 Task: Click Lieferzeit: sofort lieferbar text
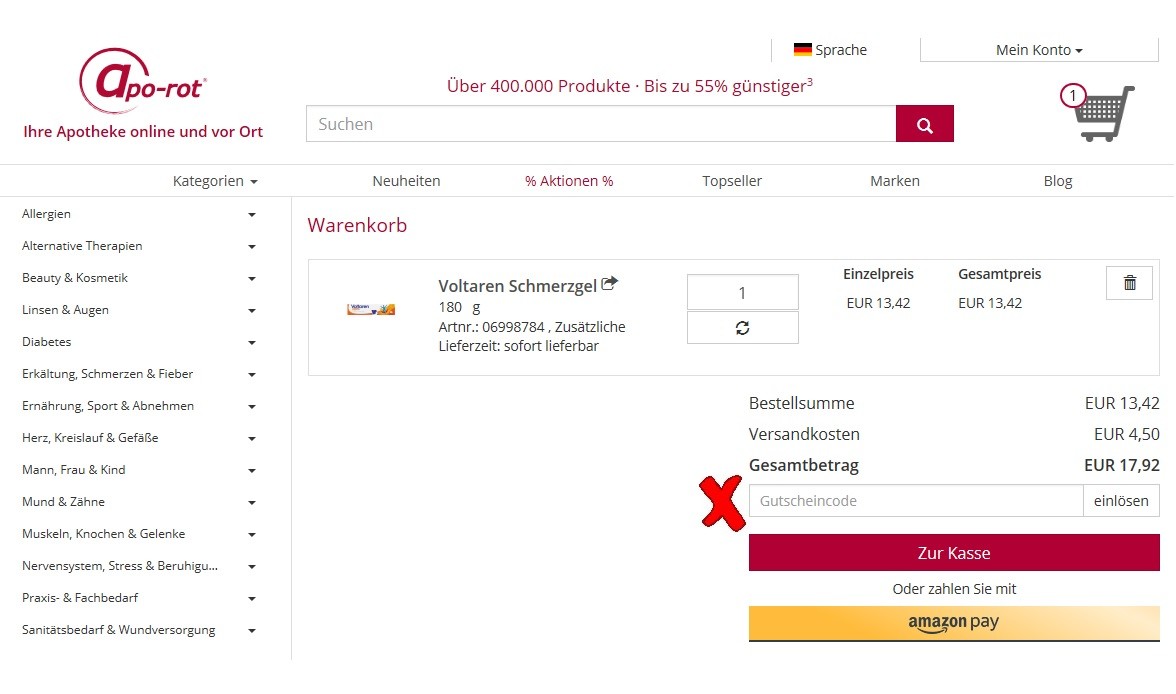coord(518,347)
